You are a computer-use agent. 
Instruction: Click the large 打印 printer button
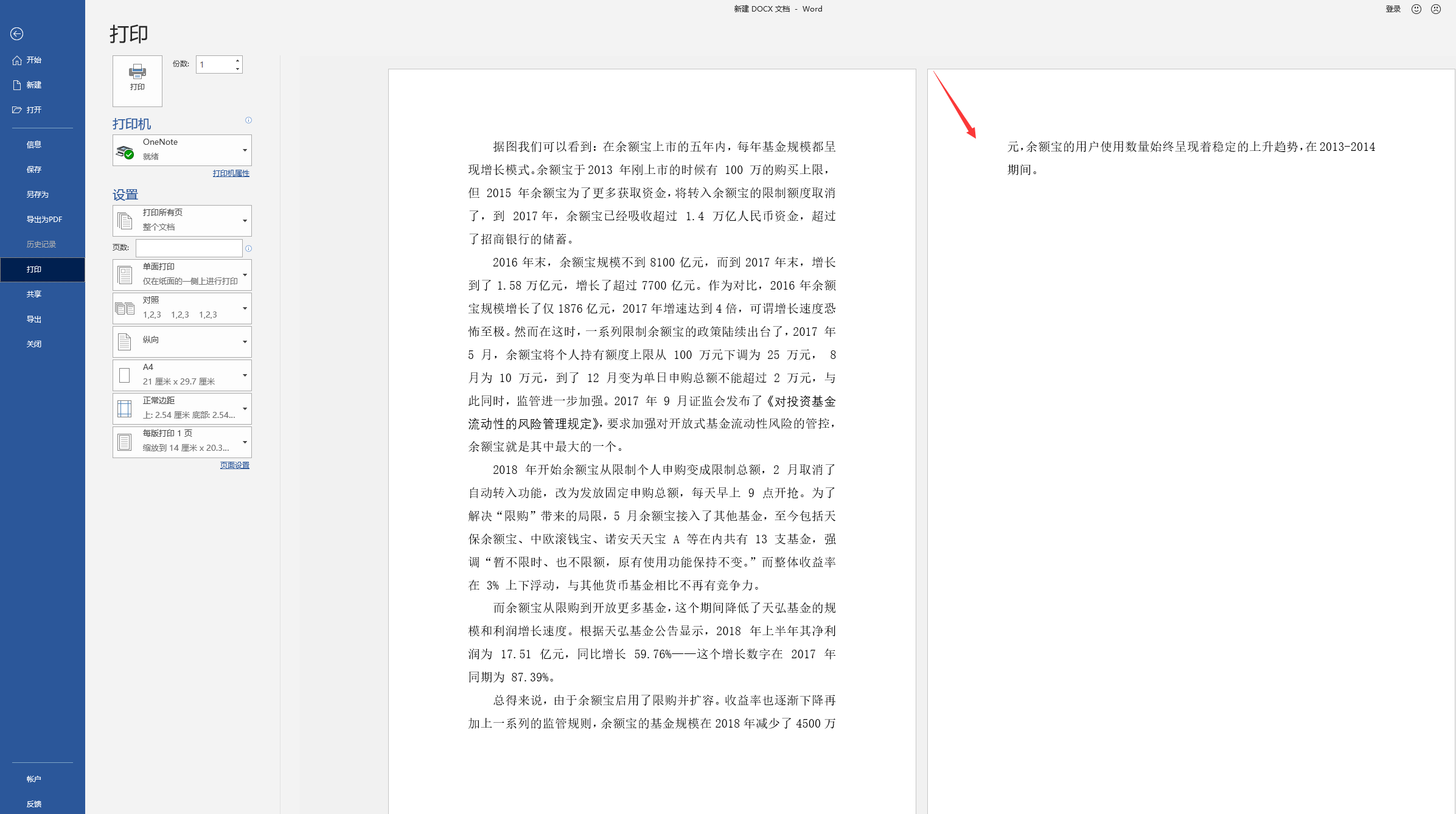click(x=138, y=81)
